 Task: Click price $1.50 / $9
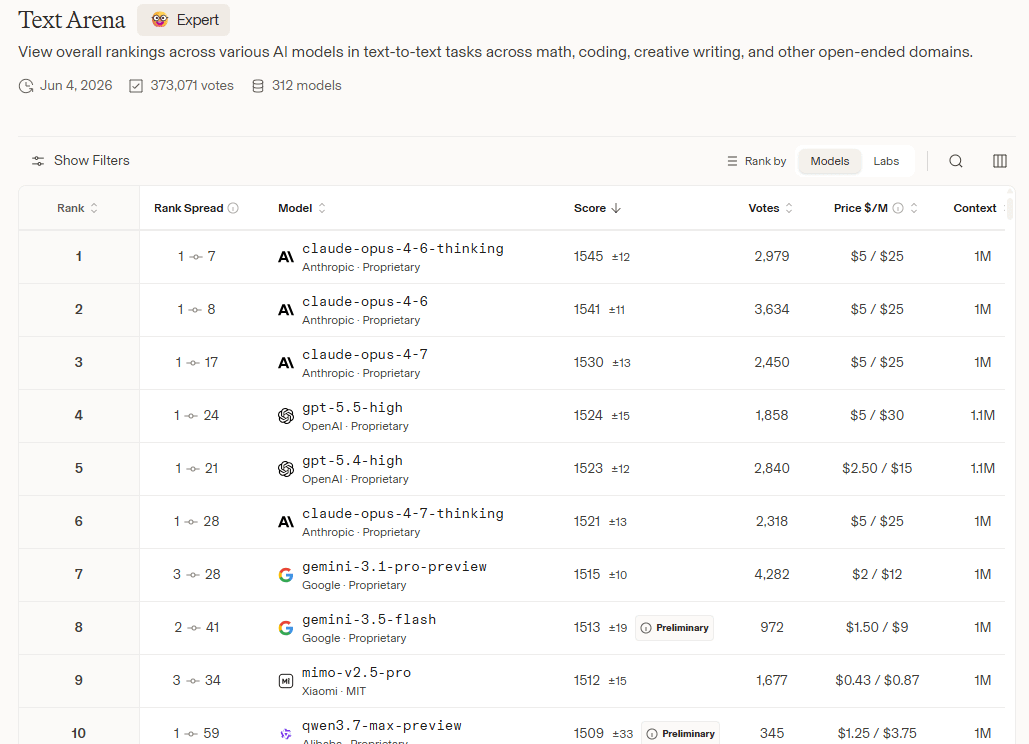pos(877,627)
